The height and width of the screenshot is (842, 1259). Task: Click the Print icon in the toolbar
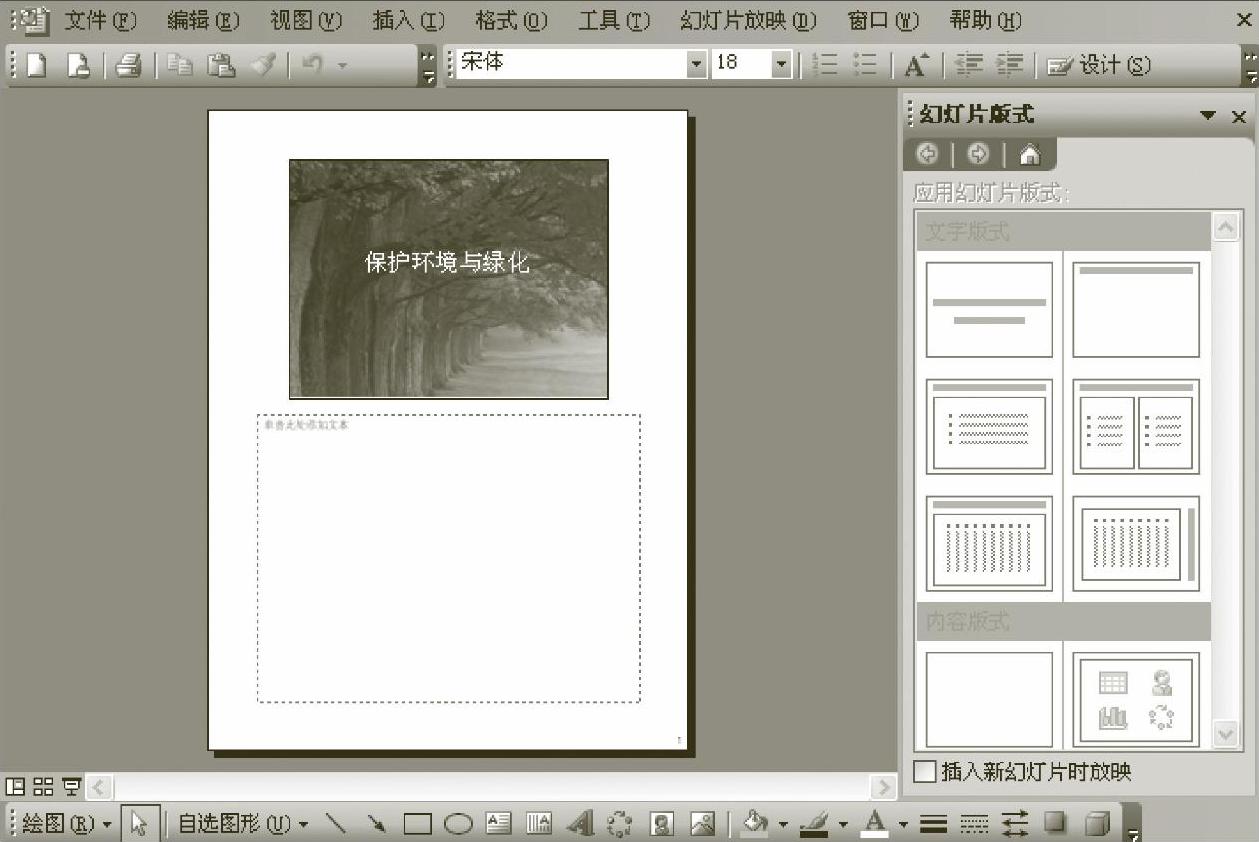point(128,65)
